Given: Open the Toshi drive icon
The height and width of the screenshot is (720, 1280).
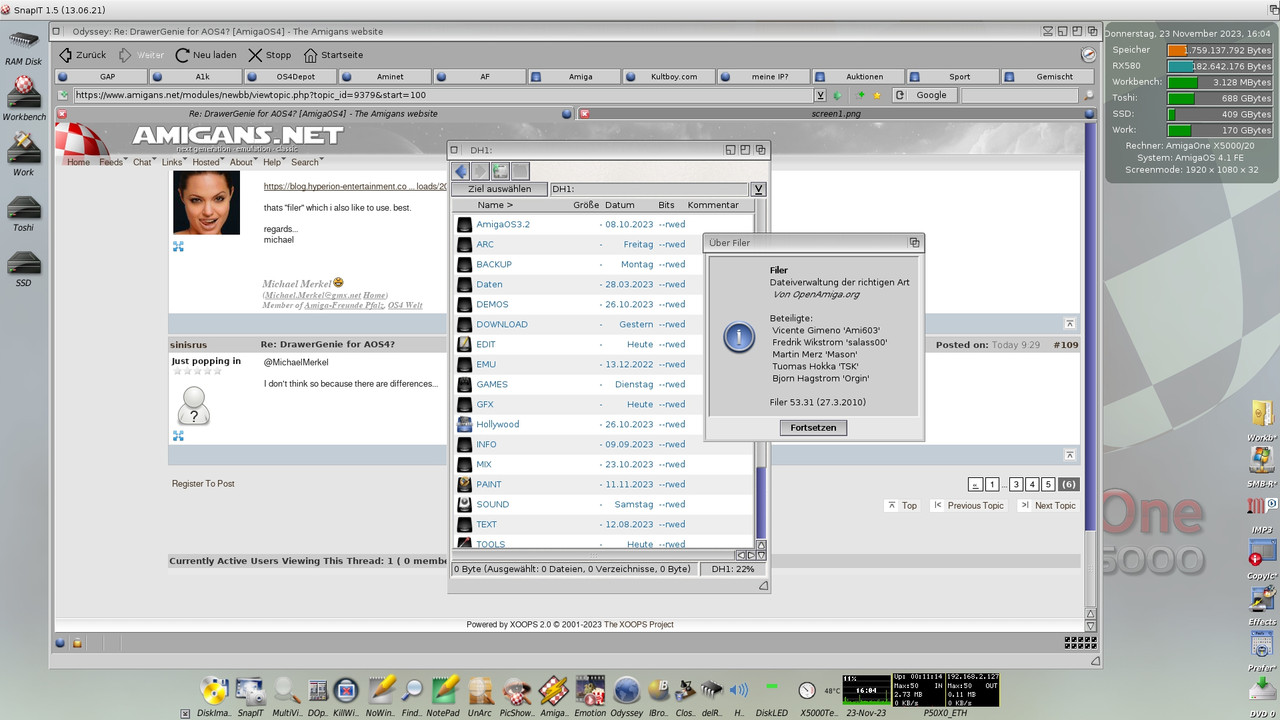Looking at the screenshot, I should point(23,213).
